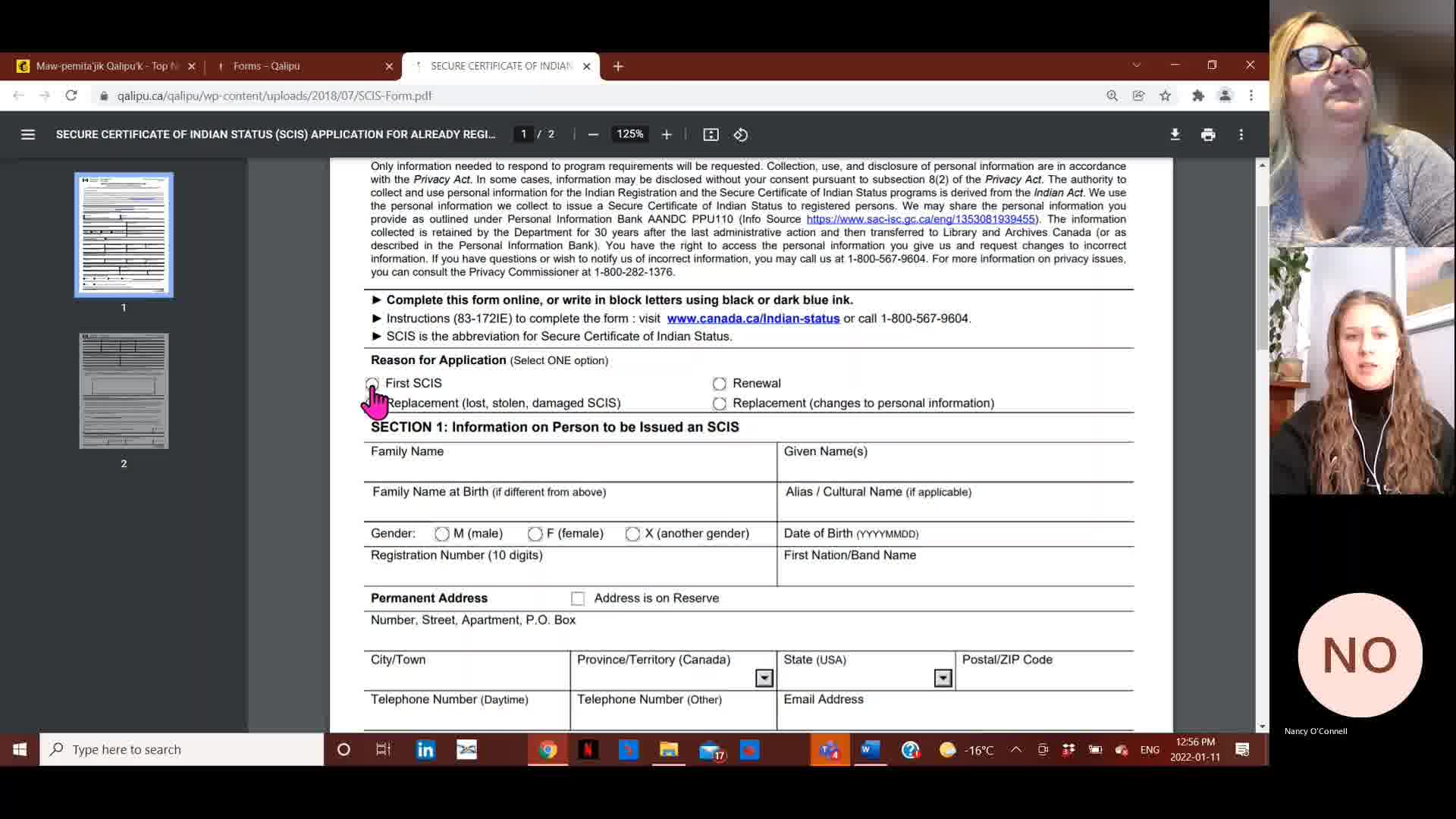Select the Renewal radio option

(x=719, y=384)
